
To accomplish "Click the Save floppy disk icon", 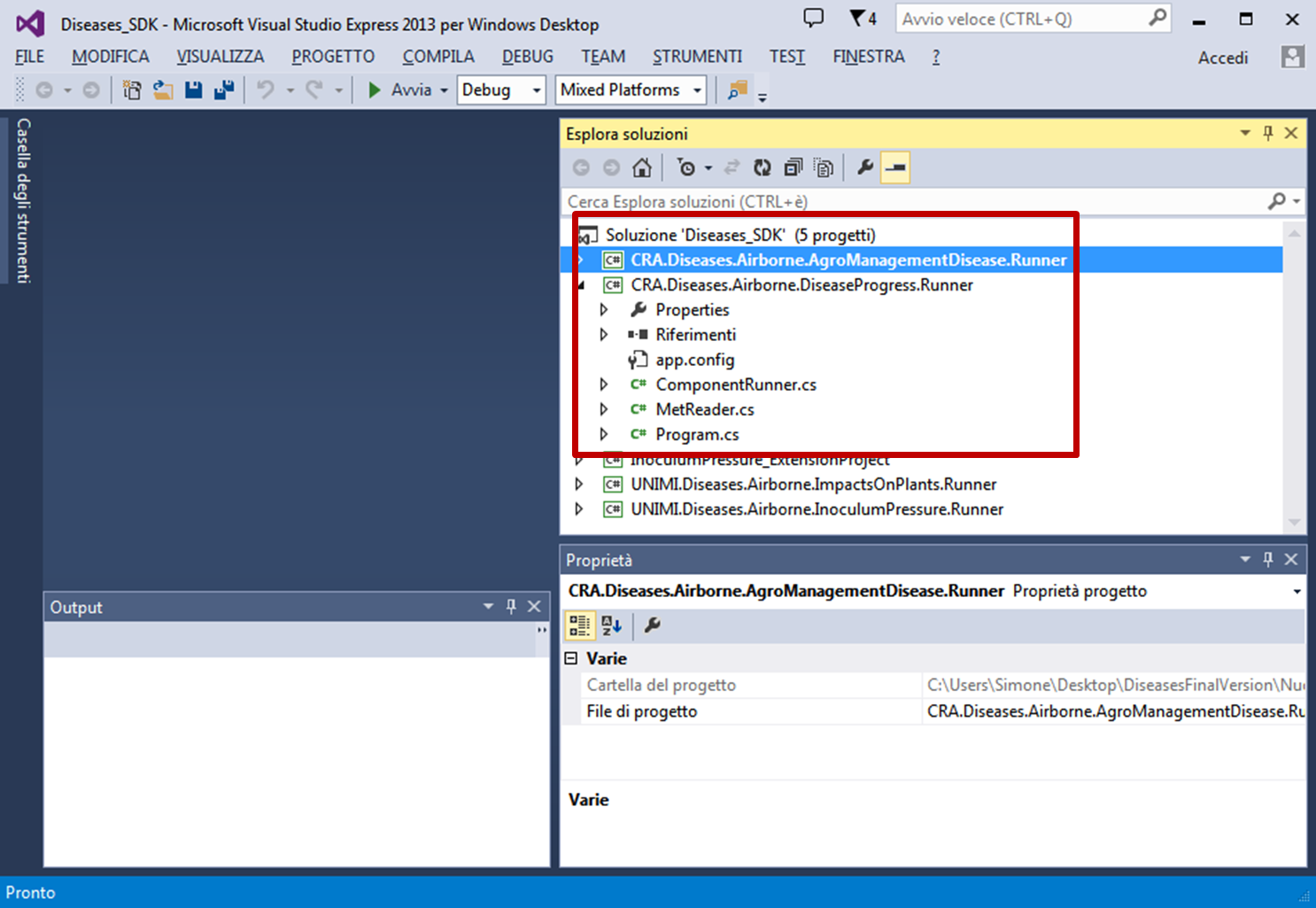I will click(194, 89).
